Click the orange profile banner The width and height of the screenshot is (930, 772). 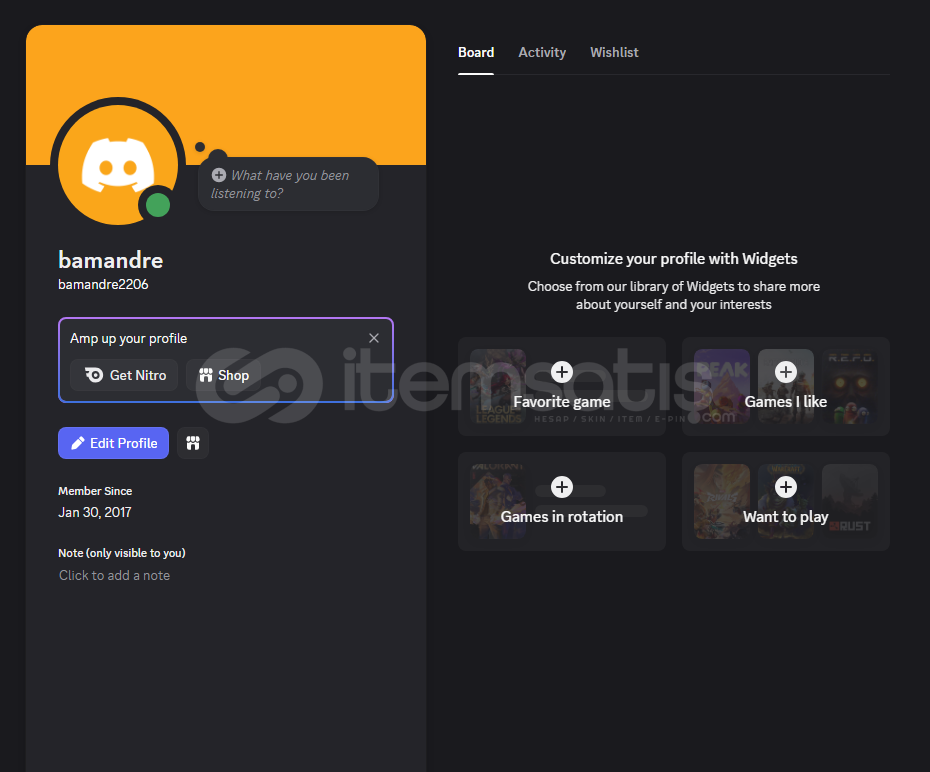click(x=300, y=80)
